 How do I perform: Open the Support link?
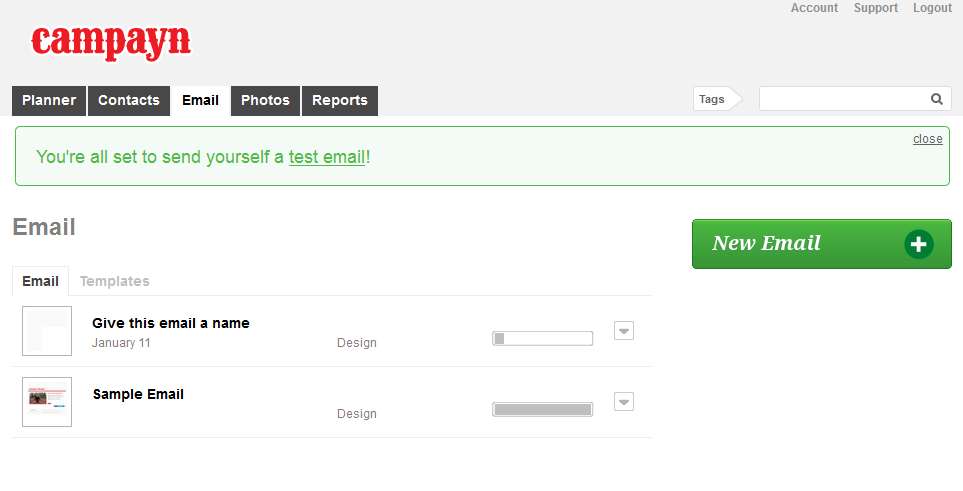tap(875, 8)
